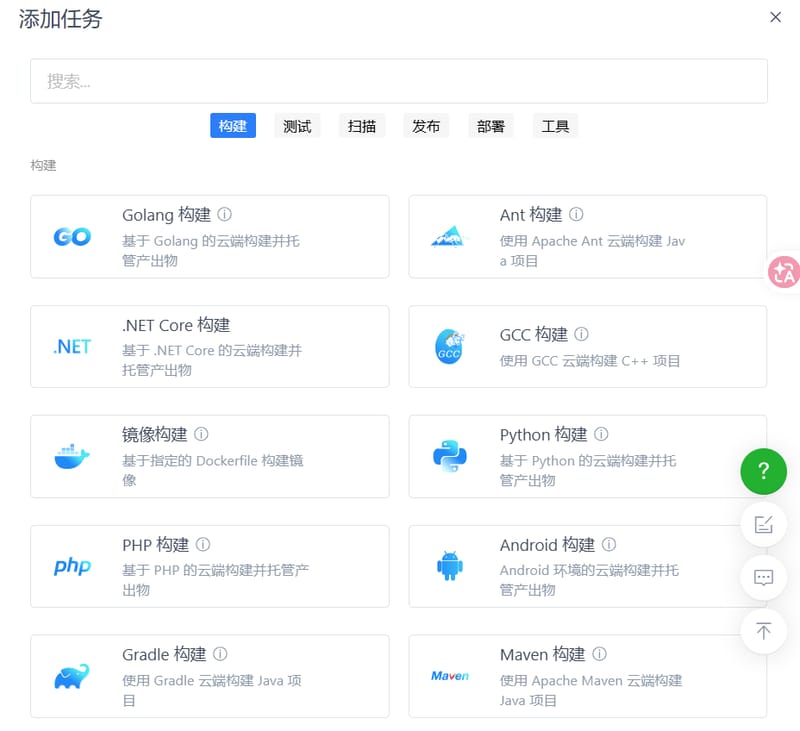Image resolution: width=800 pixels, height=731 pixels.
Task: Open info icon next to 镜像构建
Action: coord(201,434)
